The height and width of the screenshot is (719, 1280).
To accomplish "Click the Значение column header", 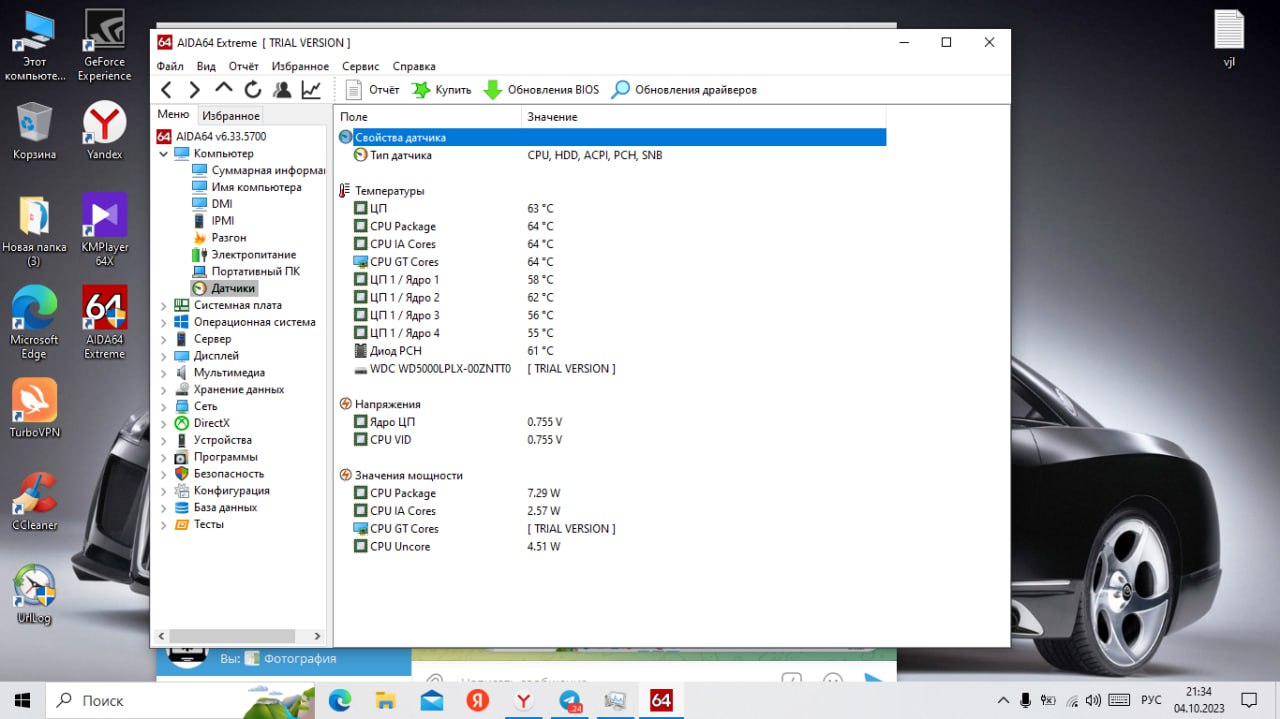I will [704, 117].
